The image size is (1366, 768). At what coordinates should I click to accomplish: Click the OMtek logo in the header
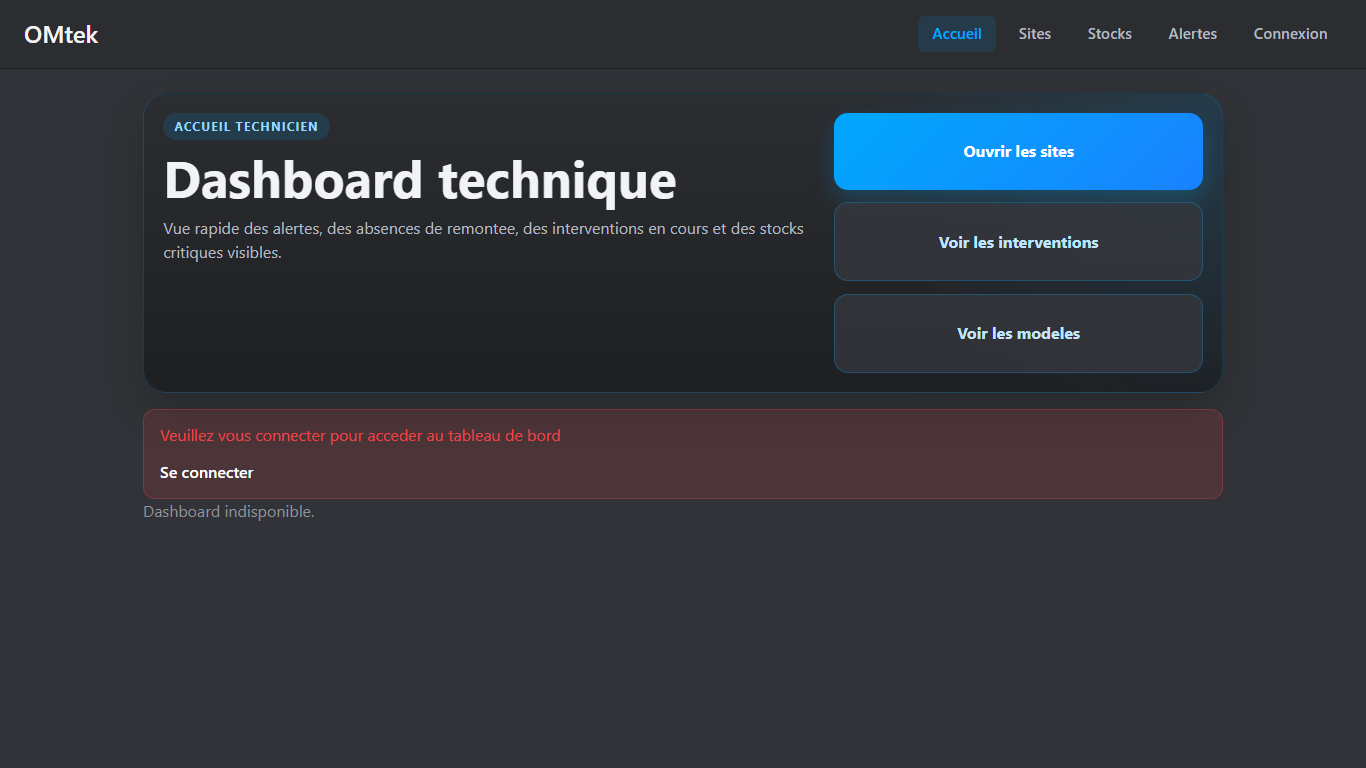coord(61,35)
